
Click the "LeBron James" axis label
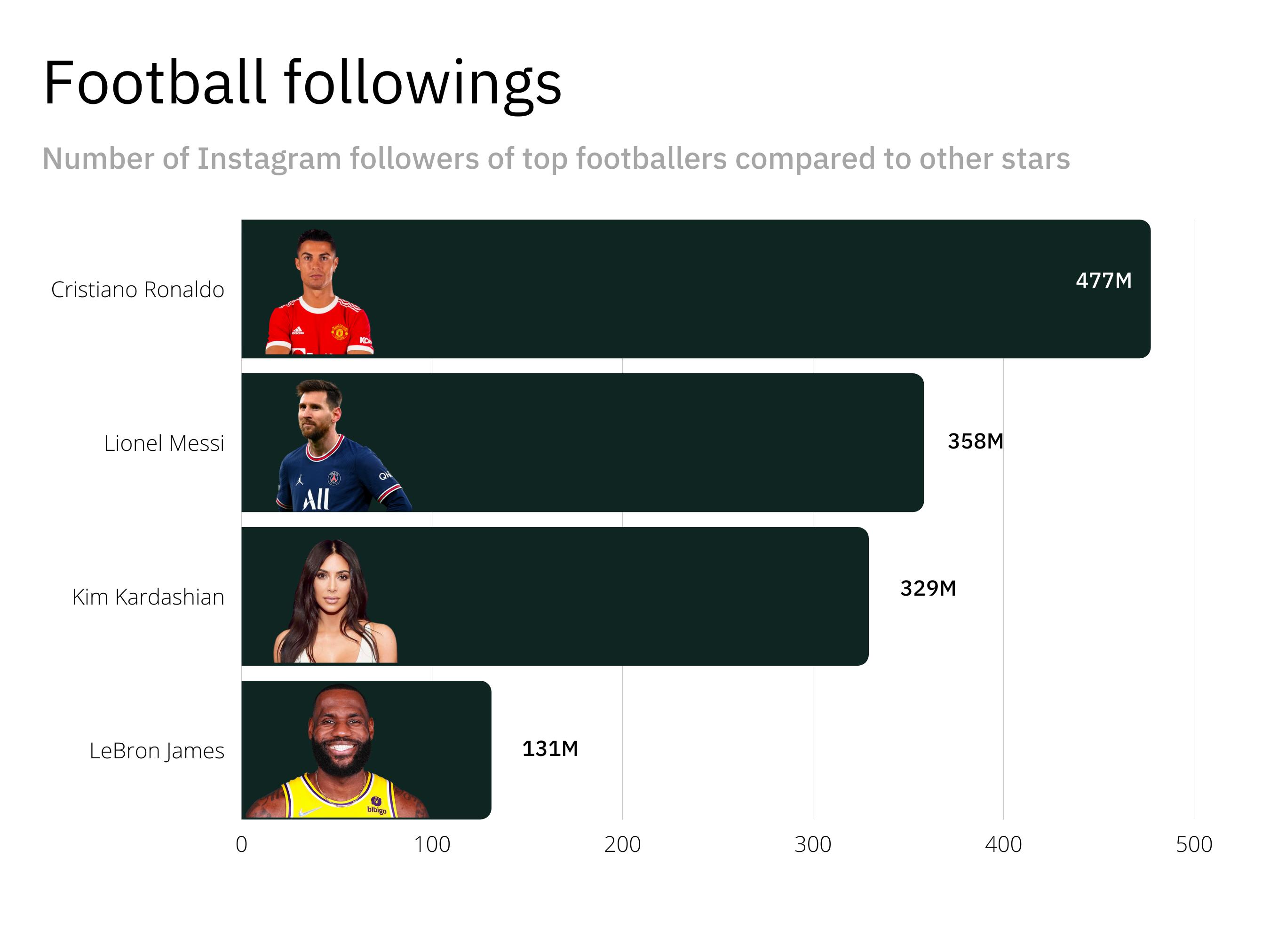click(x=157, y=751)
